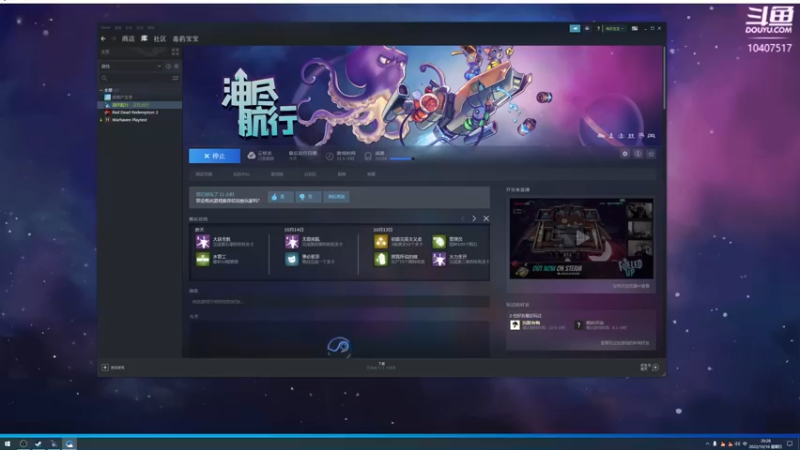Open the friends notification icon in header

pyautogui.click(x=587, y=29)
